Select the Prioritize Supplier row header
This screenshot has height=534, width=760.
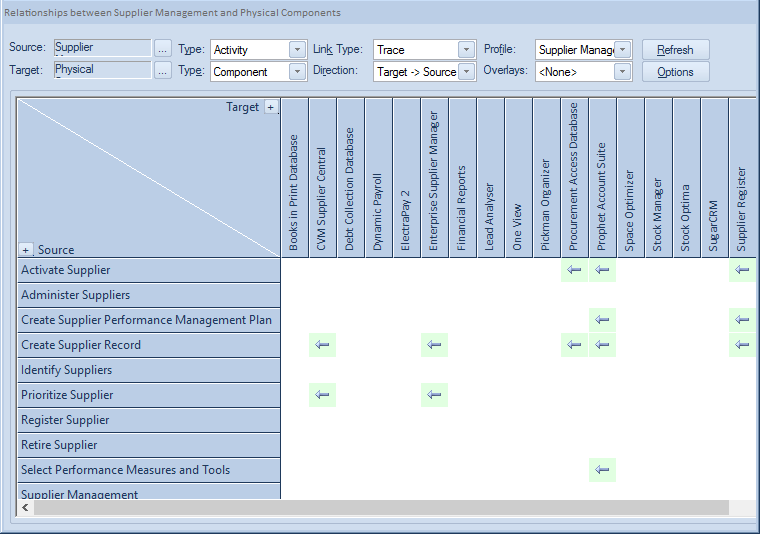(149, 395)
